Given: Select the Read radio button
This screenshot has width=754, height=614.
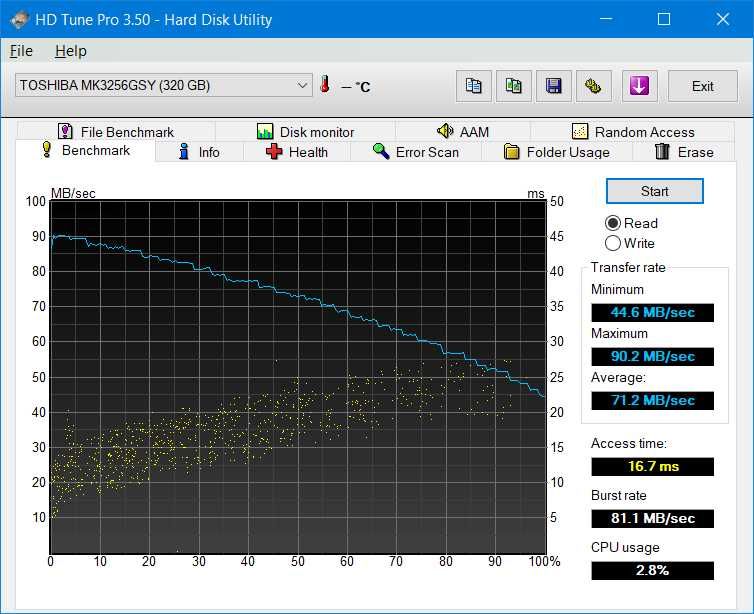Looking at the screenshot, I should [x=613, y=223].
